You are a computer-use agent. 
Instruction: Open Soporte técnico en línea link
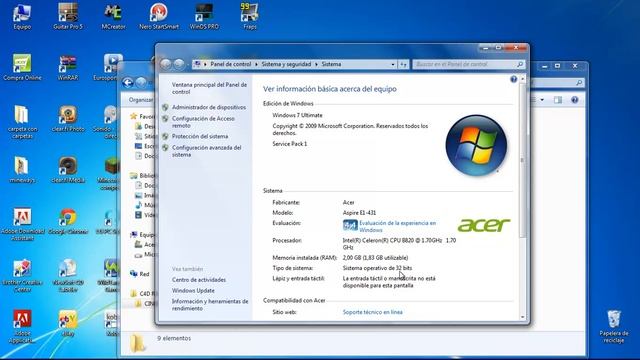(x=372, y=312)
